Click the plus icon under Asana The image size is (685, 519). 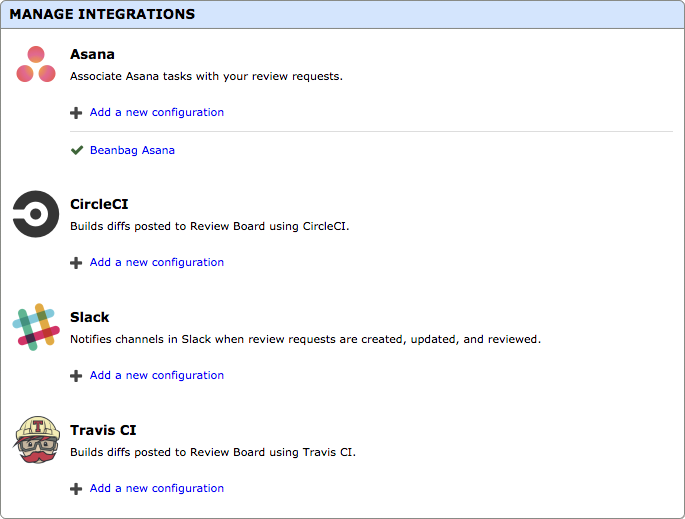pyautogui.click(x=76, y=113)
